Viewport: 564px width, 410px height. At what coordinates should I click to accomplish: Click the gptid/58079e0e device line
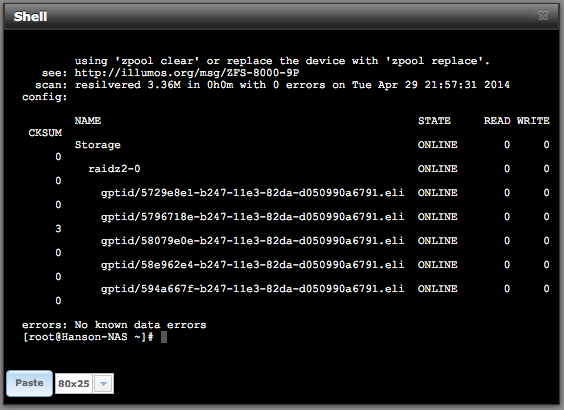coord(253,241)
